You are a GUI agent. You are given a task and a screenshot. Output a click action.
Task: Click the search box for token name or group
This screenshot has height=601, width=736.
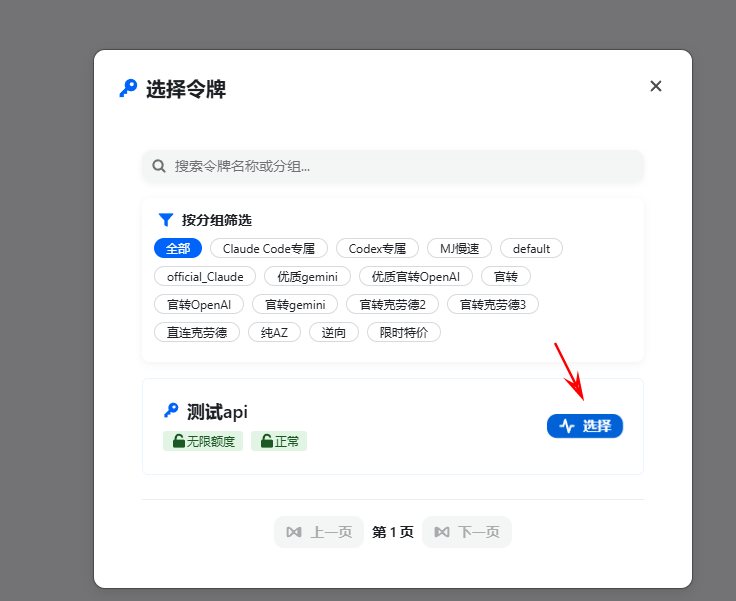[x=393, y=166]
